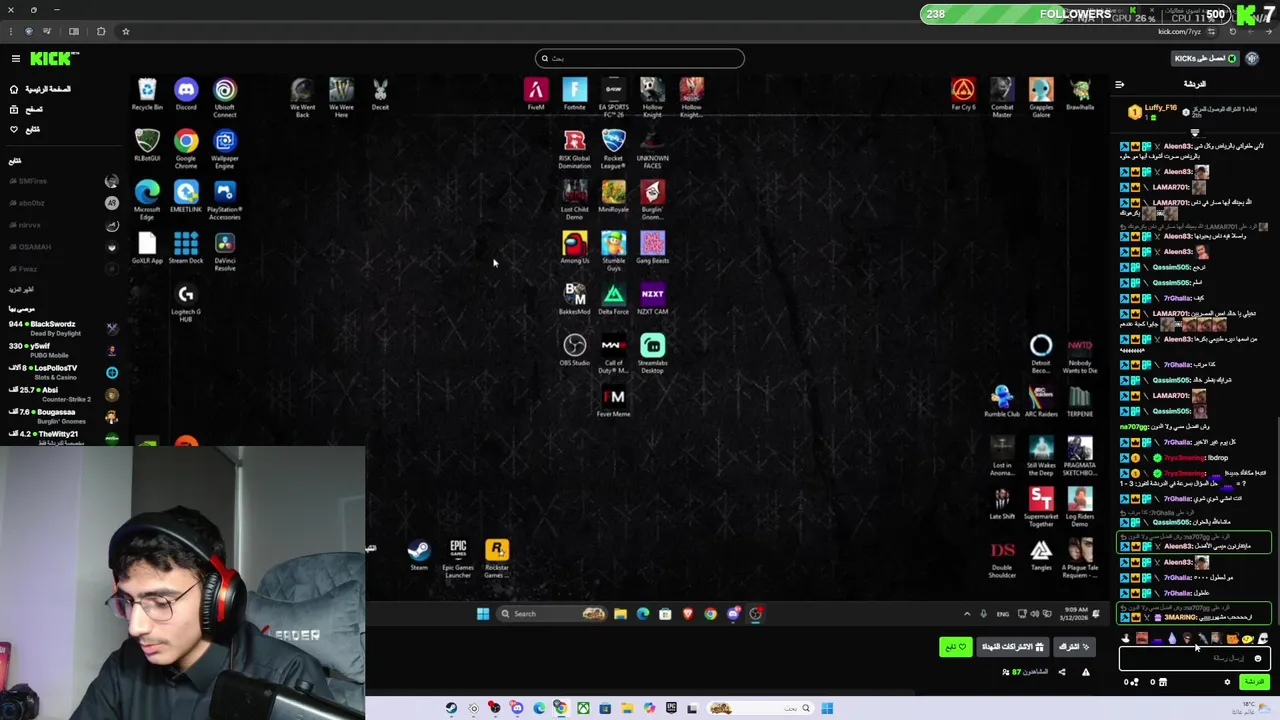1280x720 pixels.
Task: Open Steam on bottom taskbar
Action: pyautogui.click(x=451, y=708)
